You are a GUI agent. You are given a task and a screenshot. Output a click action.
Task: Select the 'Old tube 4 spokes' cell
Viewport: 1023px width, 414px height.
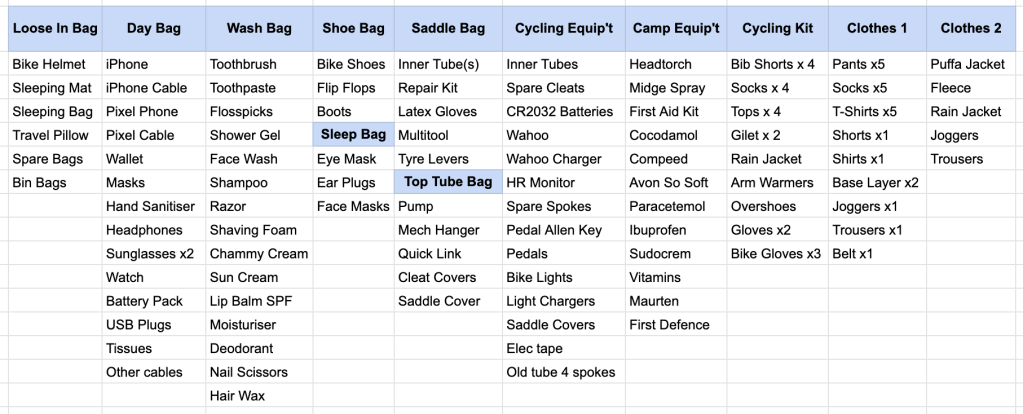tap(560, 373)
